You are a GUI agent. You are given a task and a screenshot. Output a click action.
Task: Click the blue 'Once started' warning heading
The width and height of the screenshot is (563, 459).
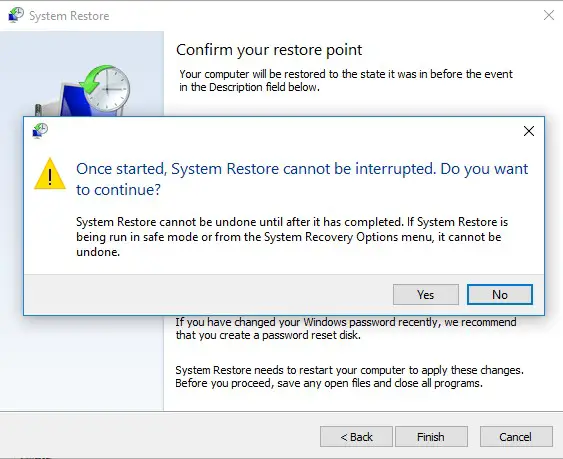[x=302, y=179]
